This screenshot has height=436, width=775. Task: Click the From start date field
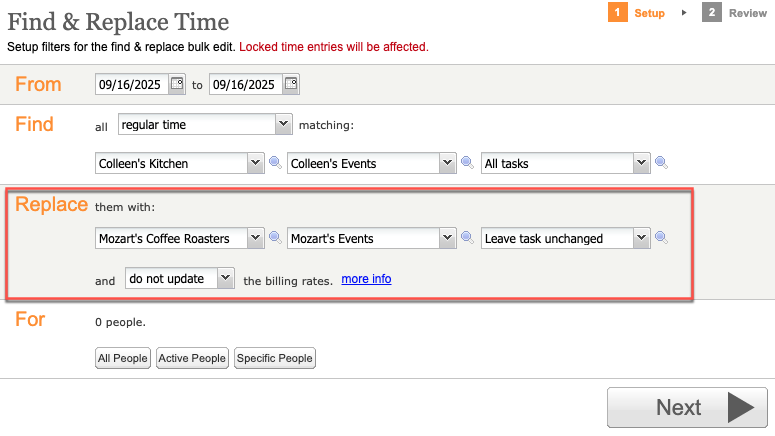click(x=132, y=84)
